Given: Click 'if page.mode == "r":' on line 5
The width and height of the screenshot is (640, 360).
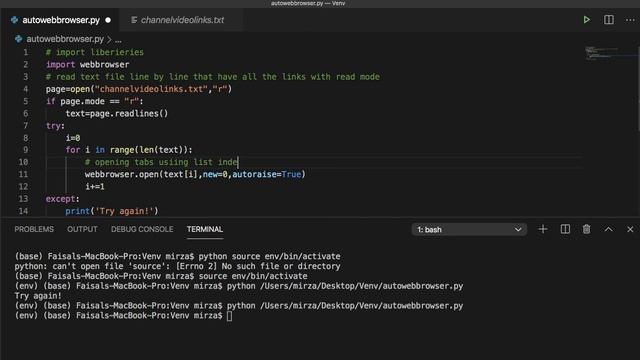Looking at the screenshot, I should (94, 101).
